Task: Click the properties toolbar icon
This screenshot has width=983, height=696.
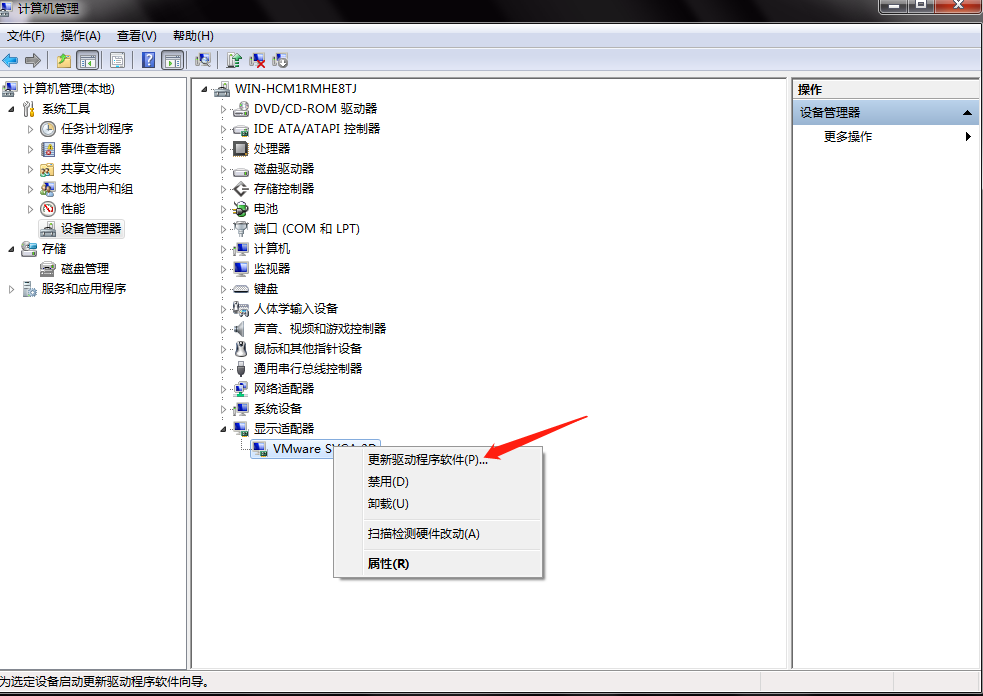Action: coord(201,60)
